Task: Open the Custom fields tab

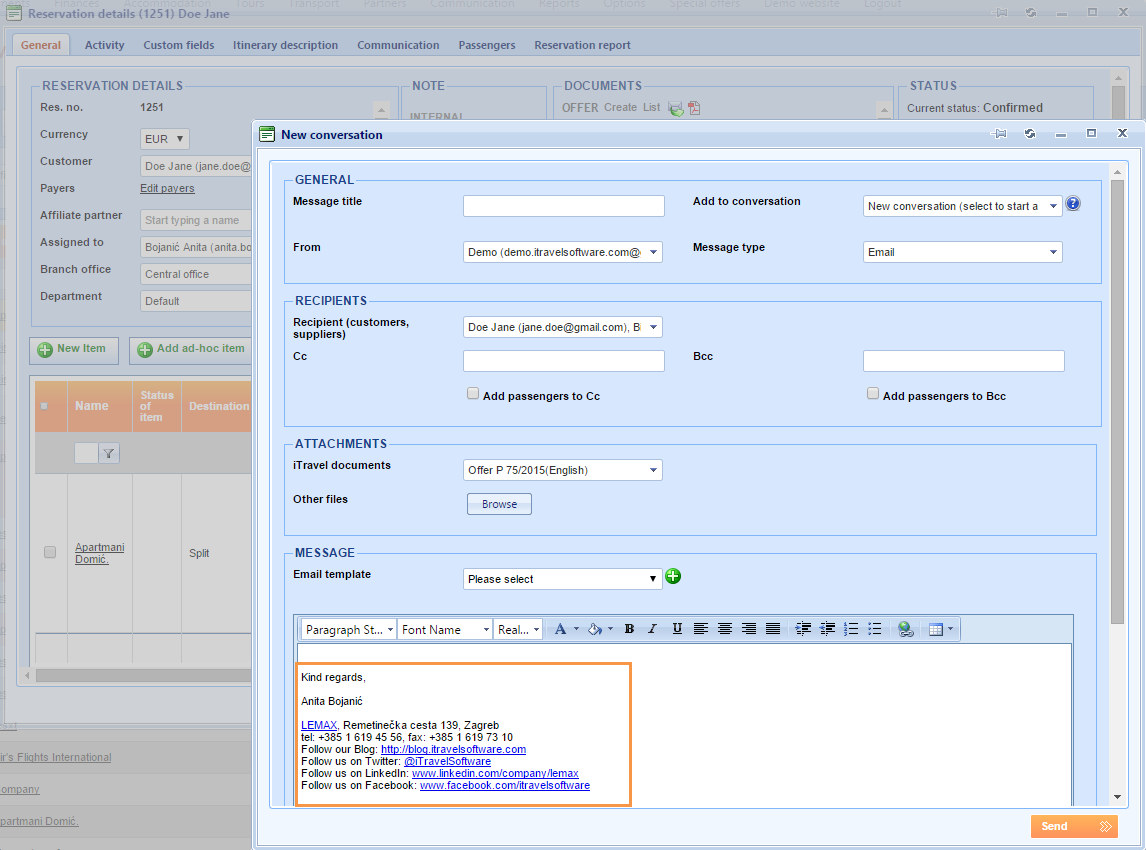Action: tap(179, 45)
